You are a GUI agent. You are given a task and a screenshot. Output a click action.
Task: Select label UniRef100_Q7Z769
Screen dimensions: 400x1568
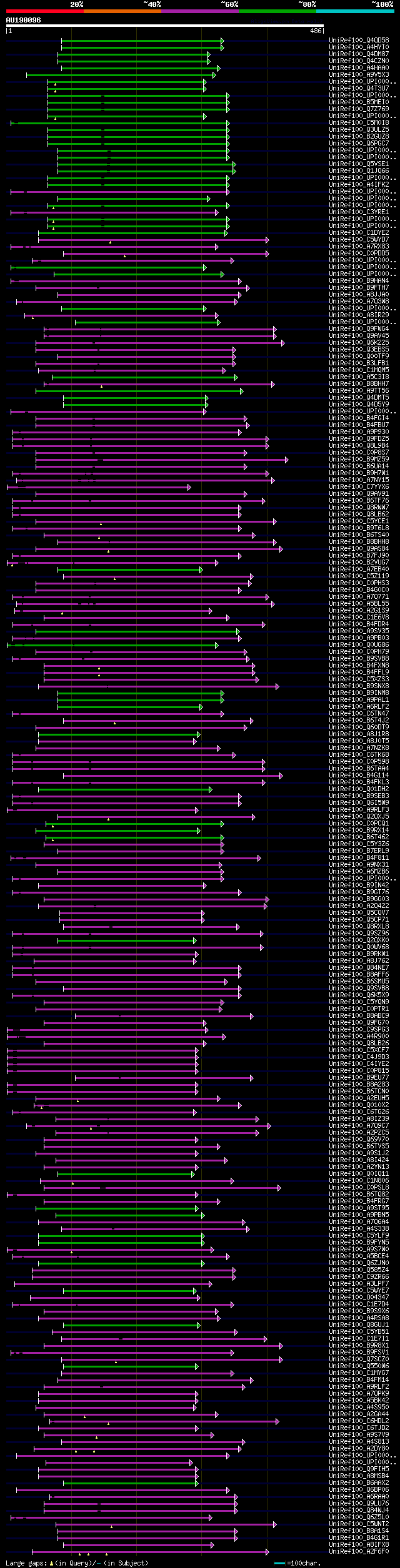[x=359, y=109]
